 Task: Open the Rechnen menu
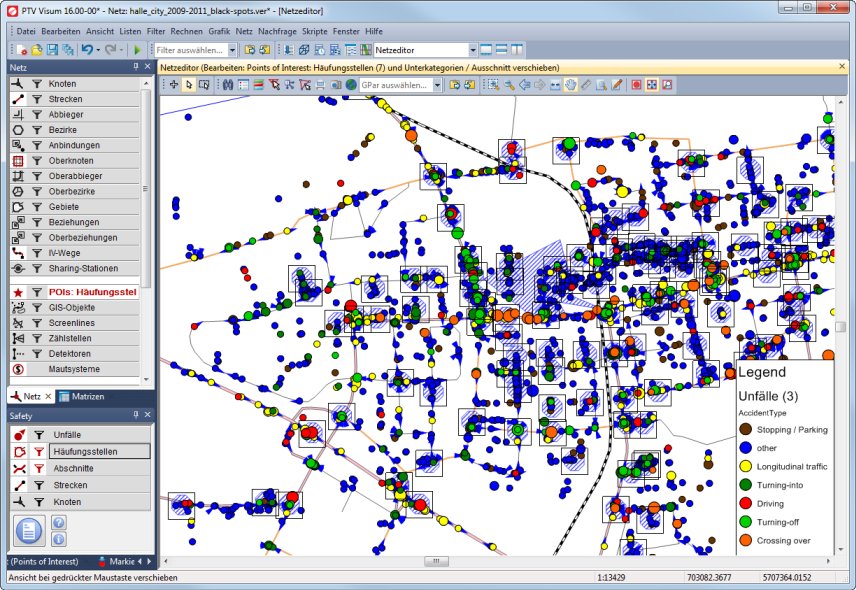click(x=186, y=31)
